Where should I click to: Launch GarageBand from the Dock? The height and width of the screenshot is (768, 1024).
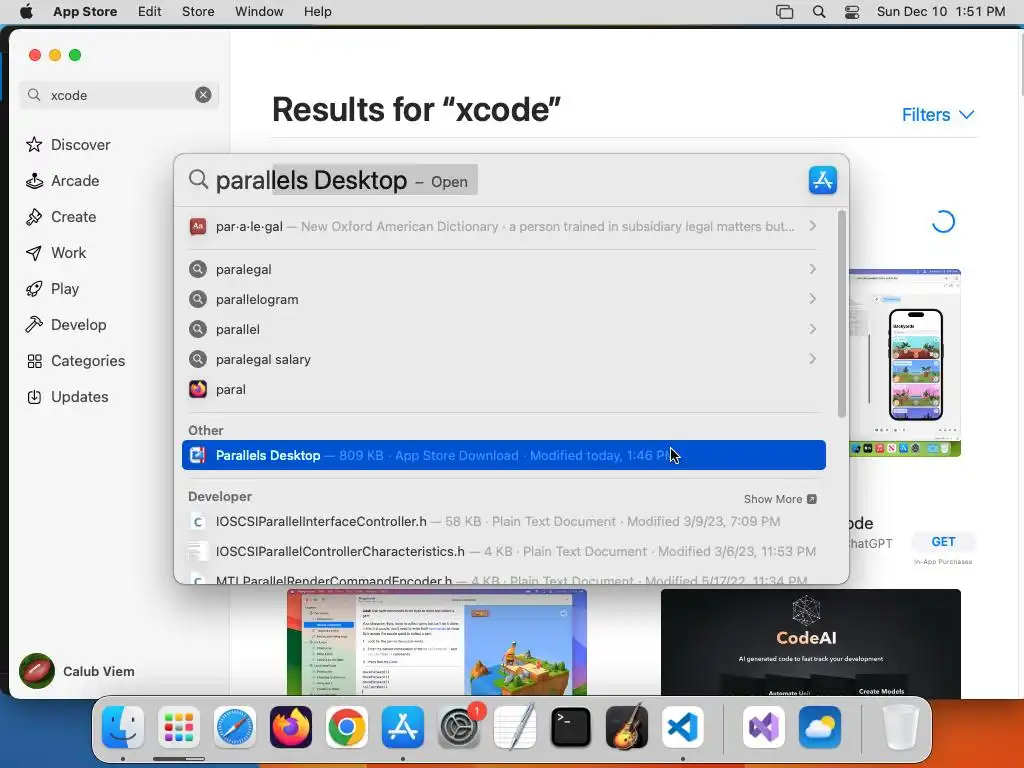(x=627, y=726)
